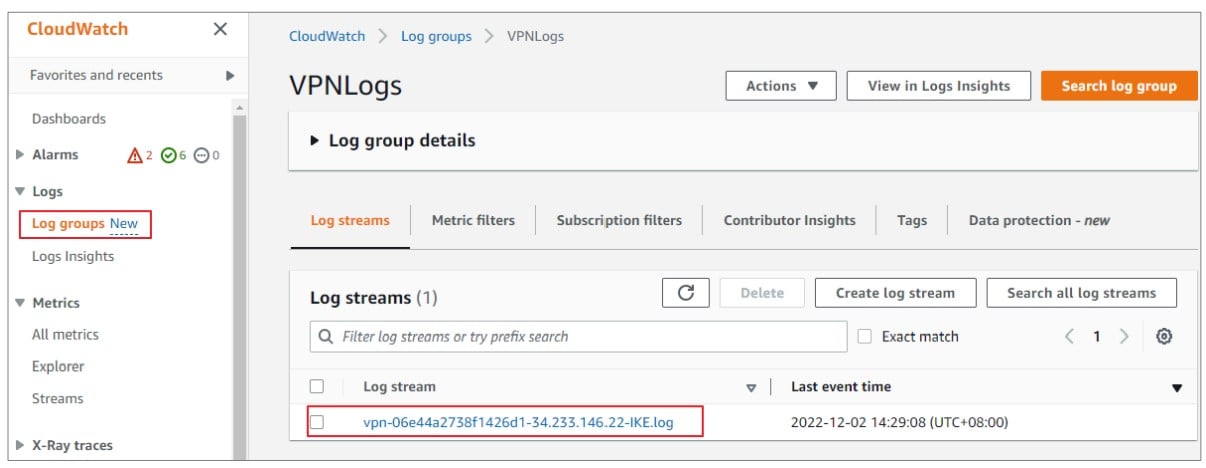Select all log streams header checkbox

(x=317, y=386)
